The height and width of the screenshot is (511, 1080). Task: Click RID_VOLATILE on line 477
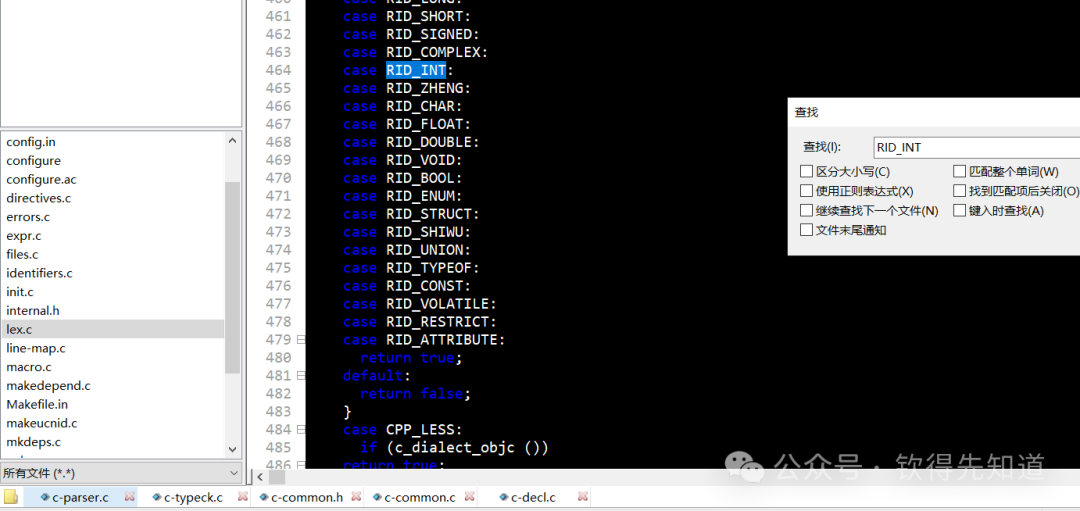coord(437,304)
